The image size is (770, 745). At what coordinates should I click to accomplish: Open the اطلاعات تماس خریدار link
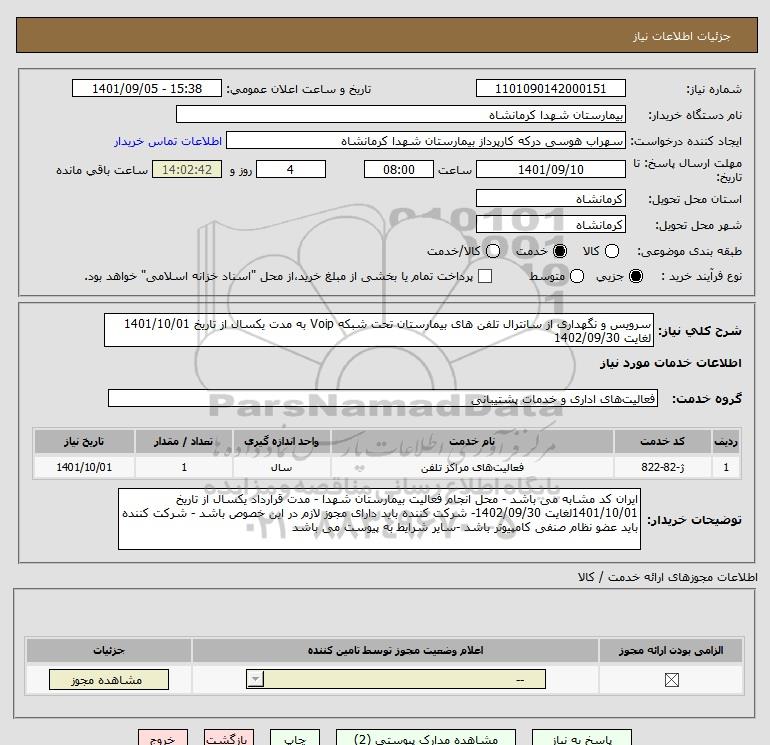[168, 141]
